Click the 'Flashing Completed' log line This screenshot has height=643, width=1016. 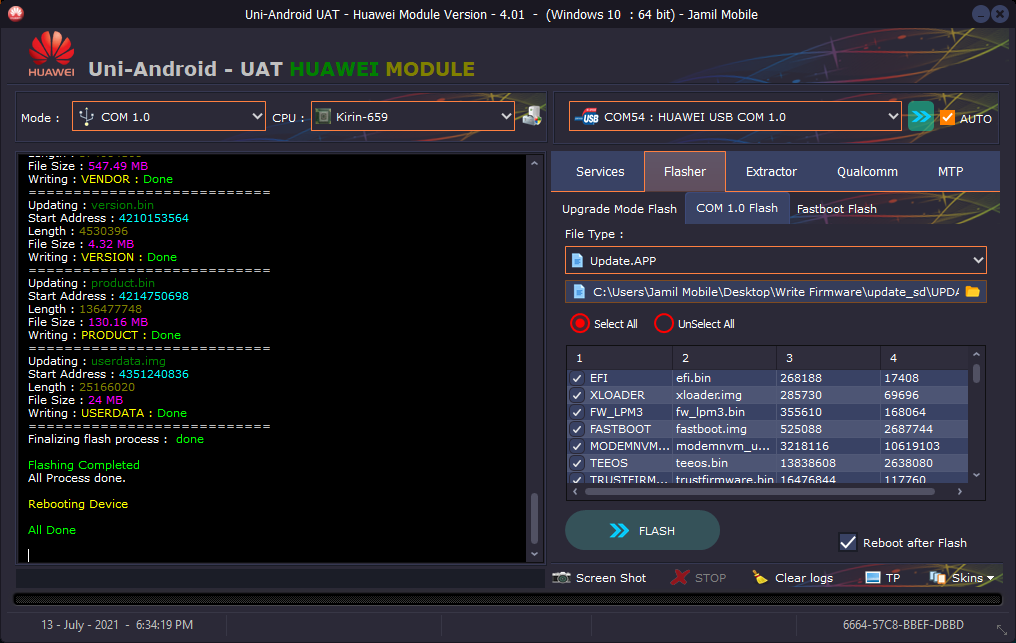tap(84, 465)
